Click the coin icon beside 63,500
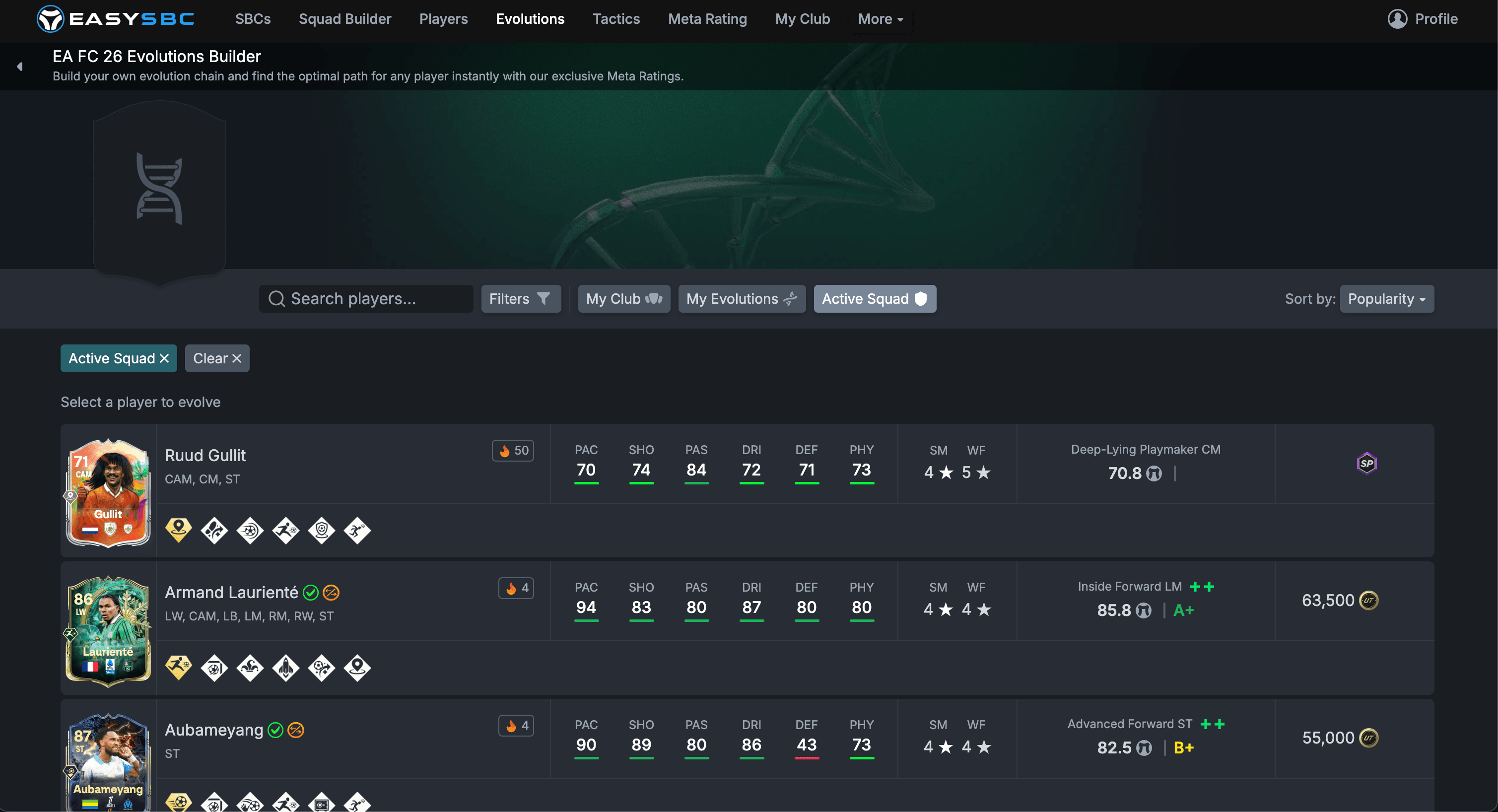Screen dimensions: 1498x812 pos(1368,600)
